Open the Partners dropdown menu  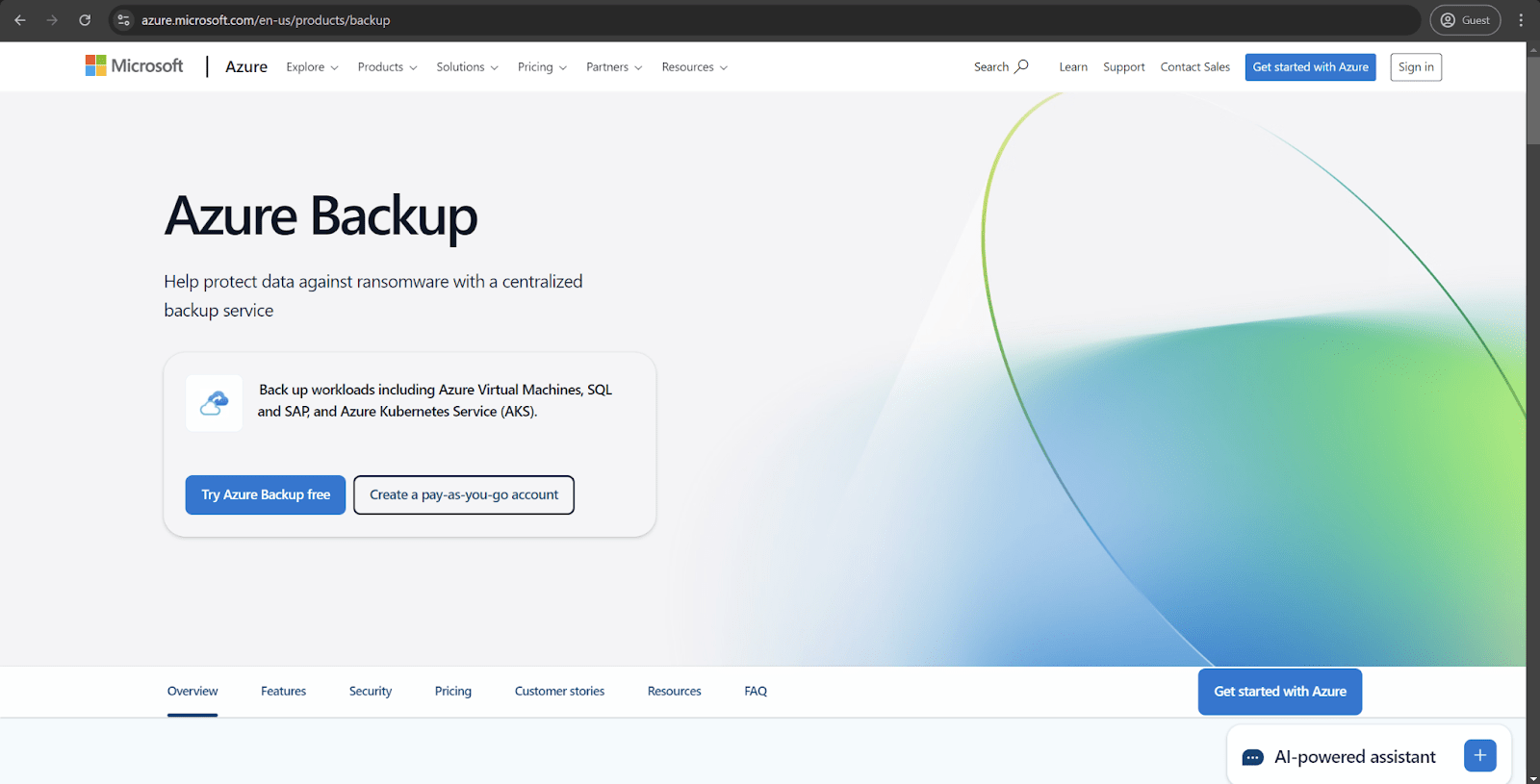click(x=613, y=67)
